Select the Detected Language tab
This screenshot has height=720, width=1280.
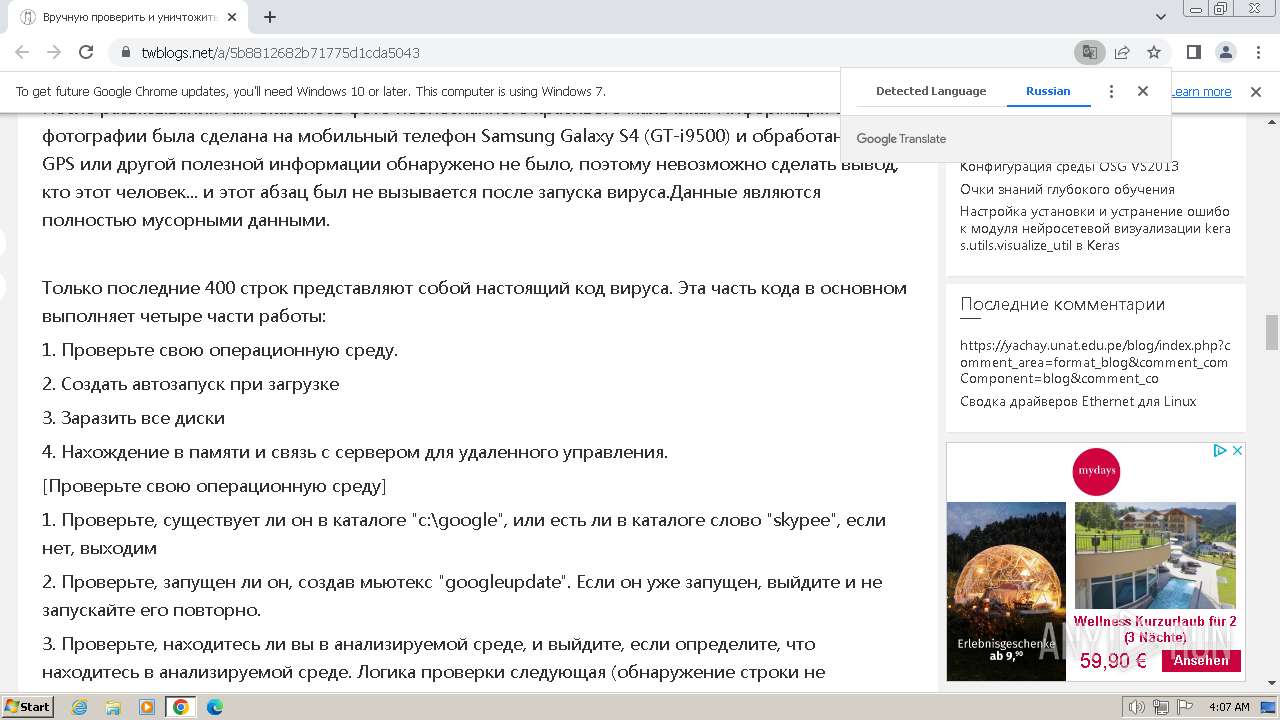pos(931,91)
